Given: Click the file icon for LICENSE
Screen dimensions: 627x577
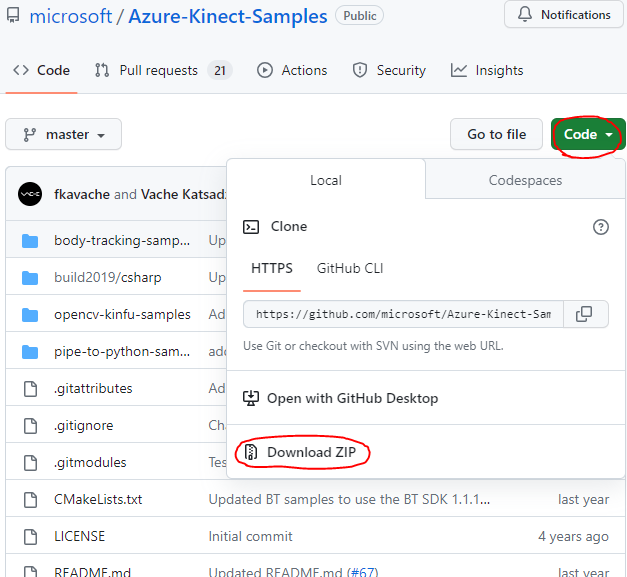Looking at the screenshot, I should click(x=30, y=537).
